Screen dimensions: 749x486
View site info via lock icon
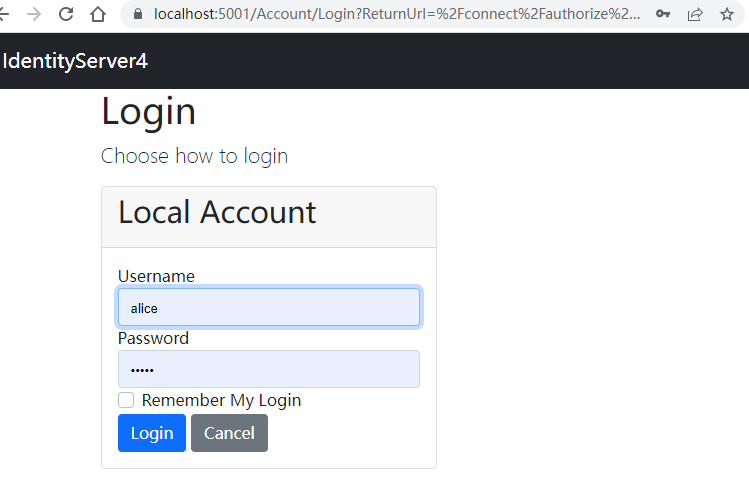[x=138, y=14]
